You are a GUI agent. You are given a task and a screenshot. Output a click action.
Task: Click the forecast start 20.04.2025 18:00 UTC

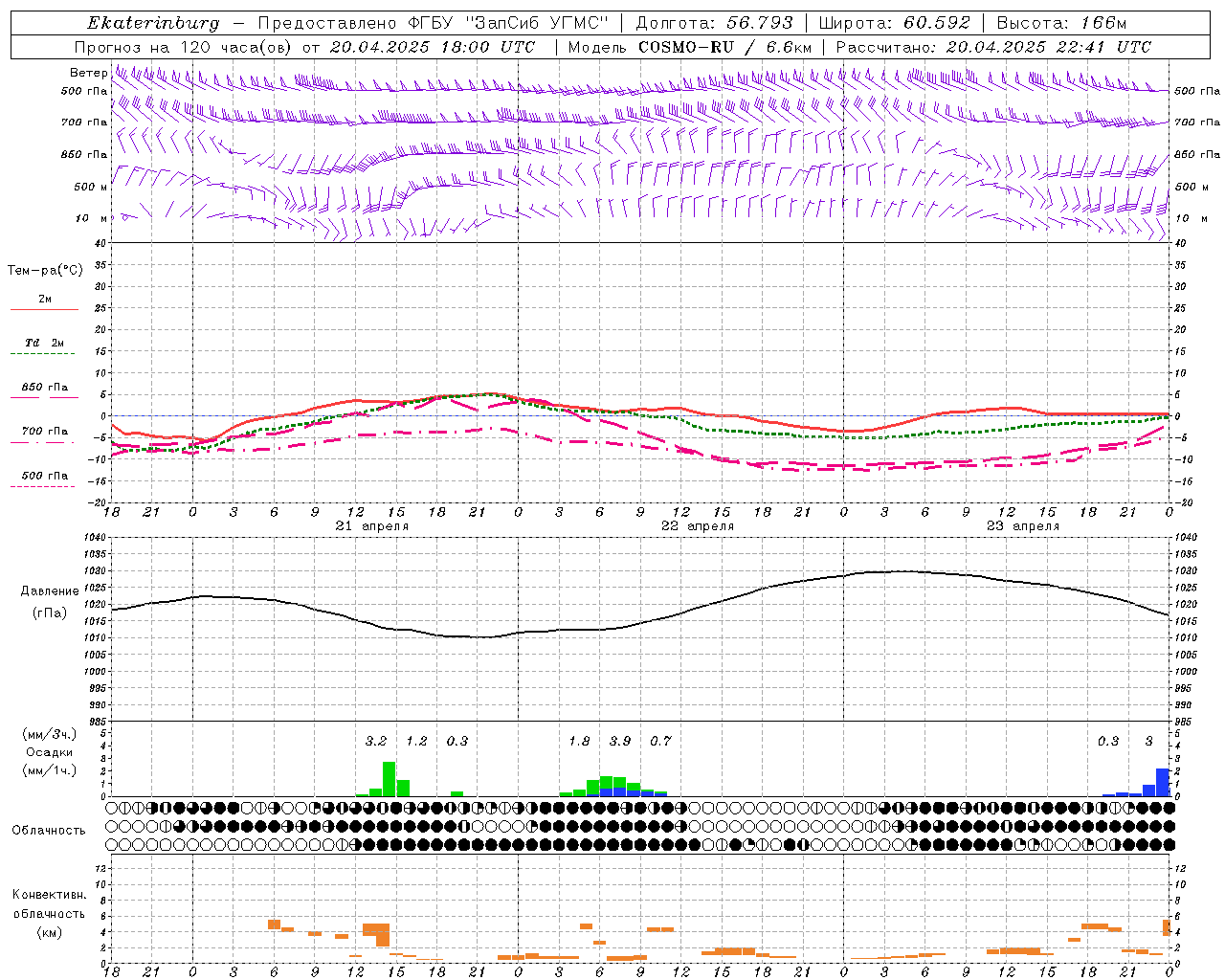pyautogui.click(x=432, y=47)
